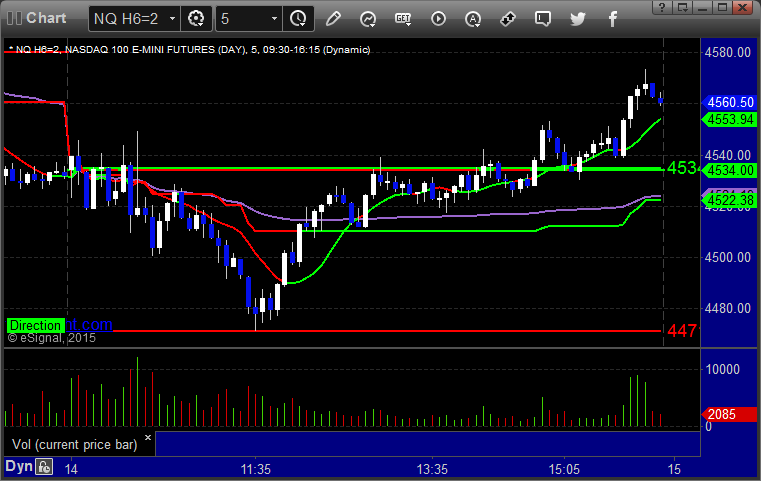Click the Chart window title label
This screenshot has width=761, height=481.
click(46, 18)
